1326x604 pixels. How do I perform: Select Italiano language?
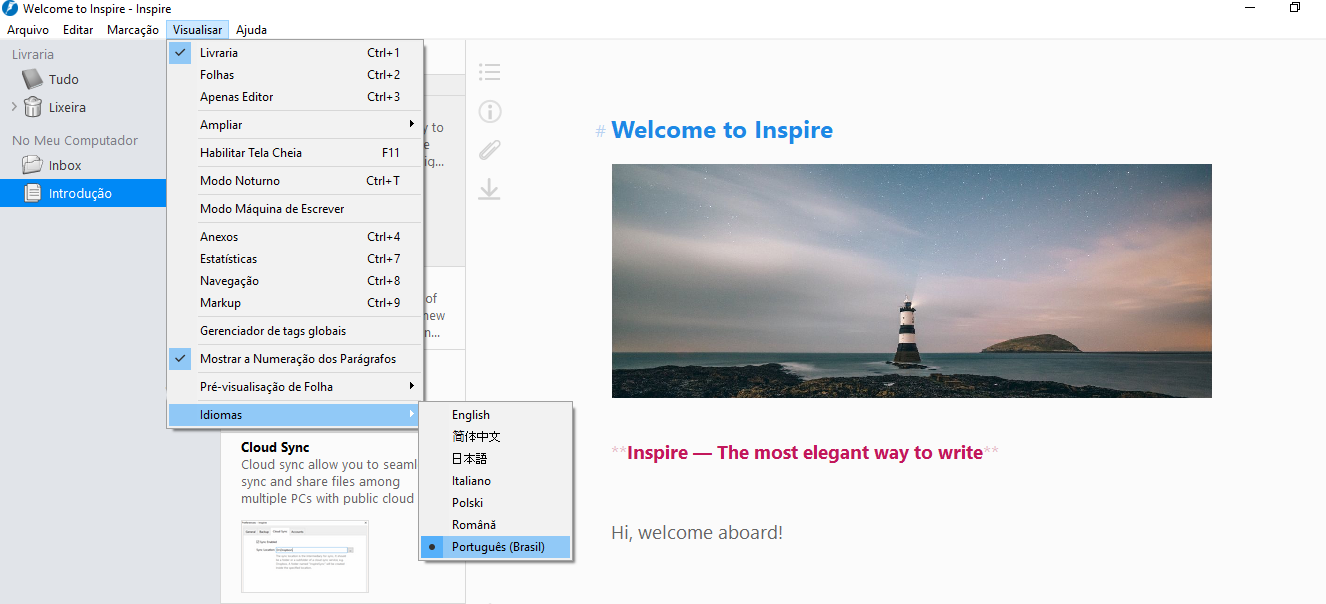[x=496, y=481]
